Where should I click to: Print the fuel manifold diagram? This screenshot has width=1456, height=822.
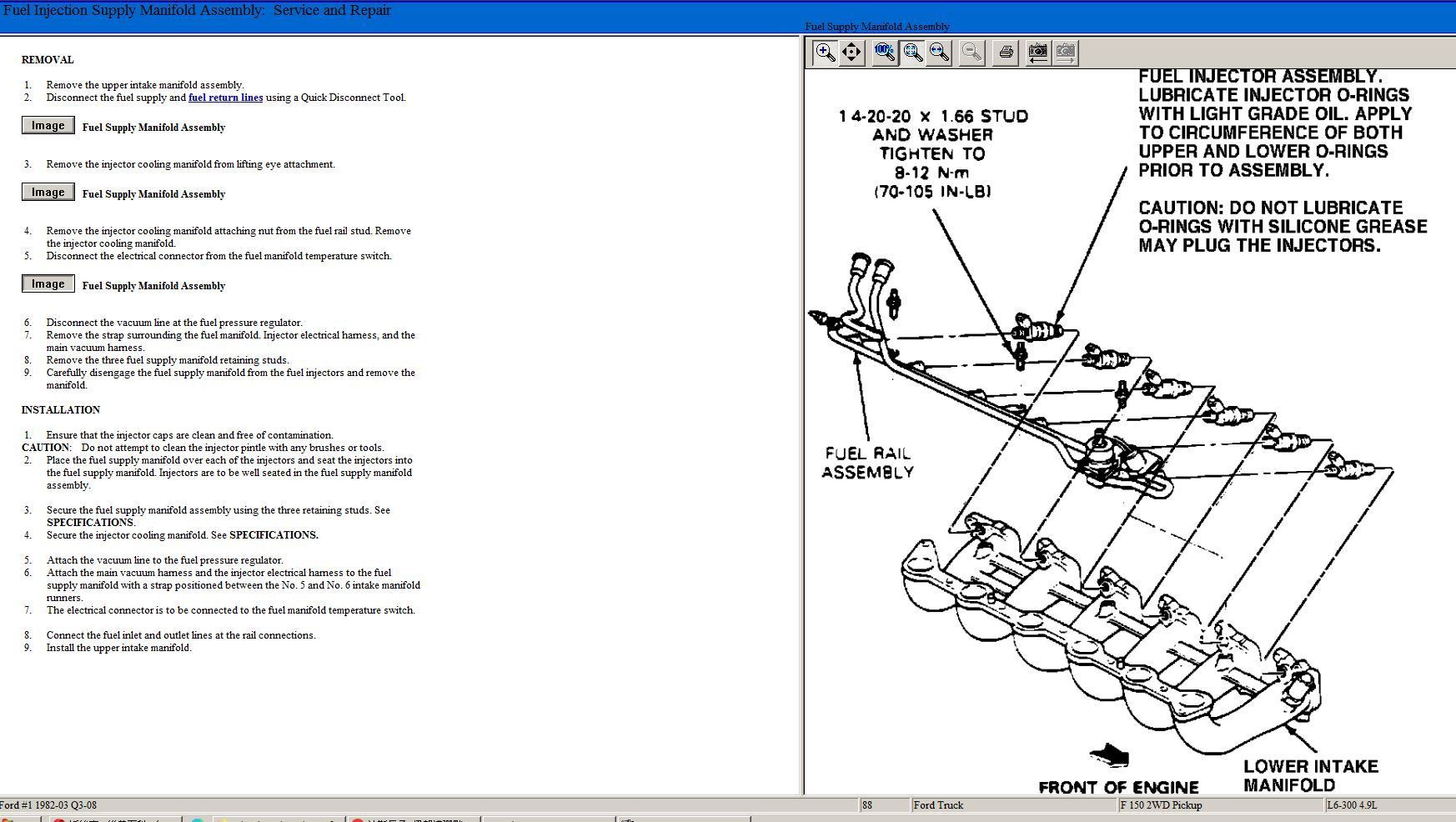1007,53
